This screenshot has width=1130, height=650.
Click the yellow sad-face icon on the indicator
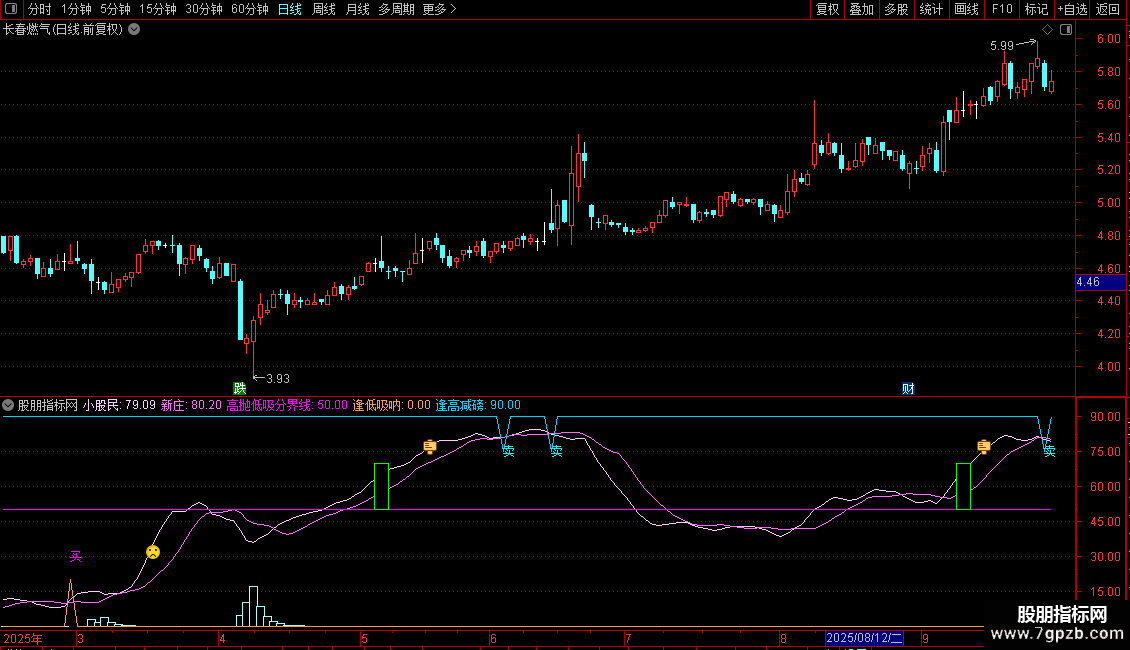point(152,552)
